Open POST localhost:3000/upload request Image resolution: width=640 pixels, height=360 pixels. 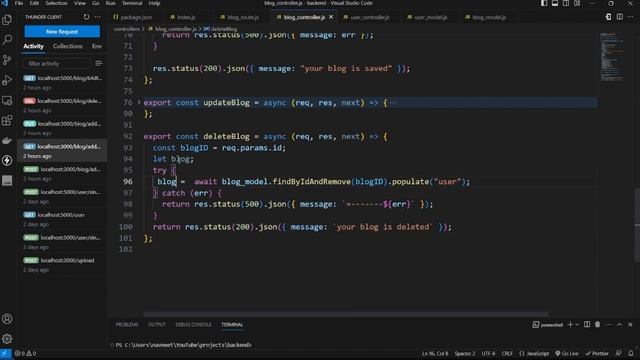[62, 264]
